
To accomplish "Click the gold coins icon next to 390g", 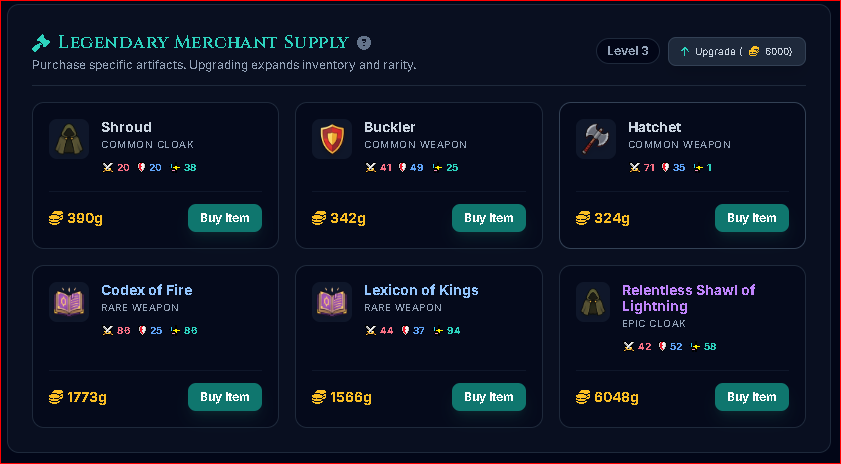I will coord(56,218).
